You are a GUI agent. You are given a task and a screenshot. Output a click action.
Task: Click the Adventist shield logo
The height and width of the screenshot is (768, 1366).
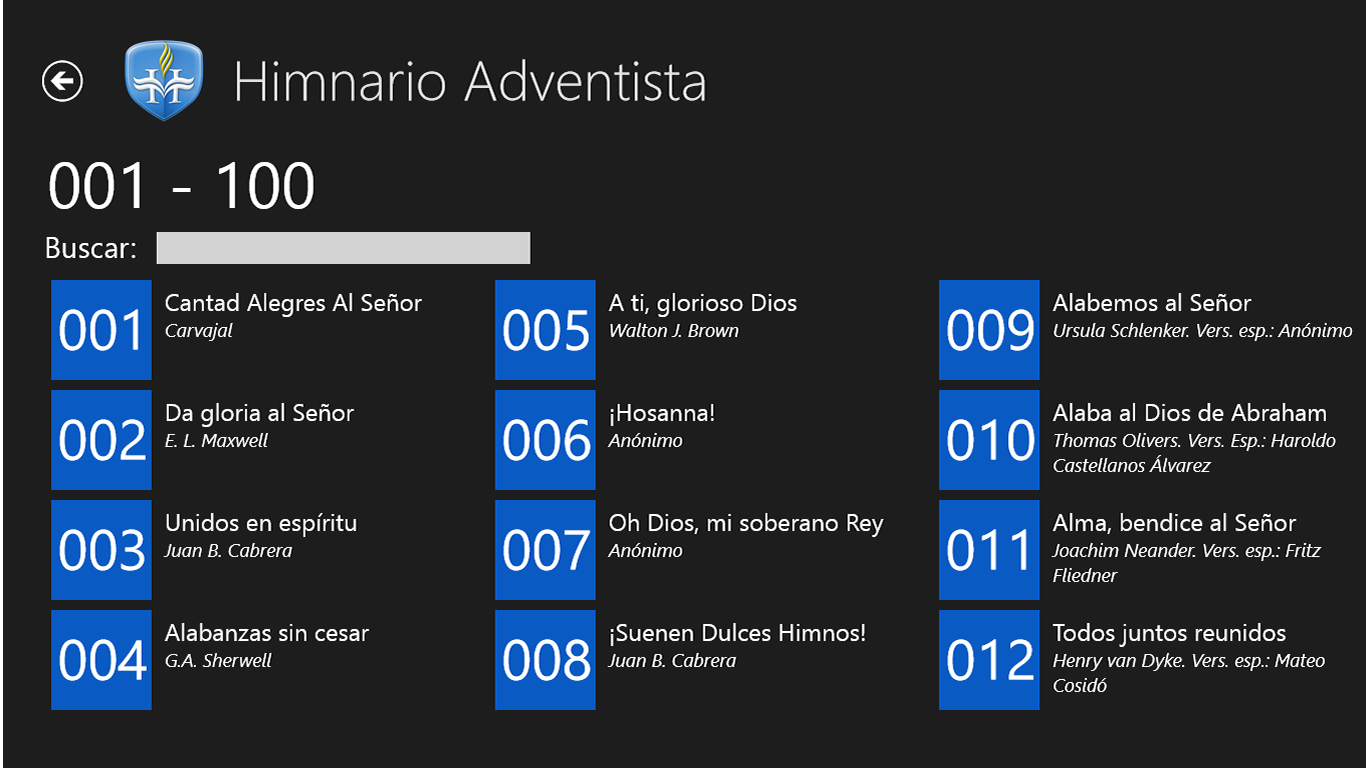[164, 81]
